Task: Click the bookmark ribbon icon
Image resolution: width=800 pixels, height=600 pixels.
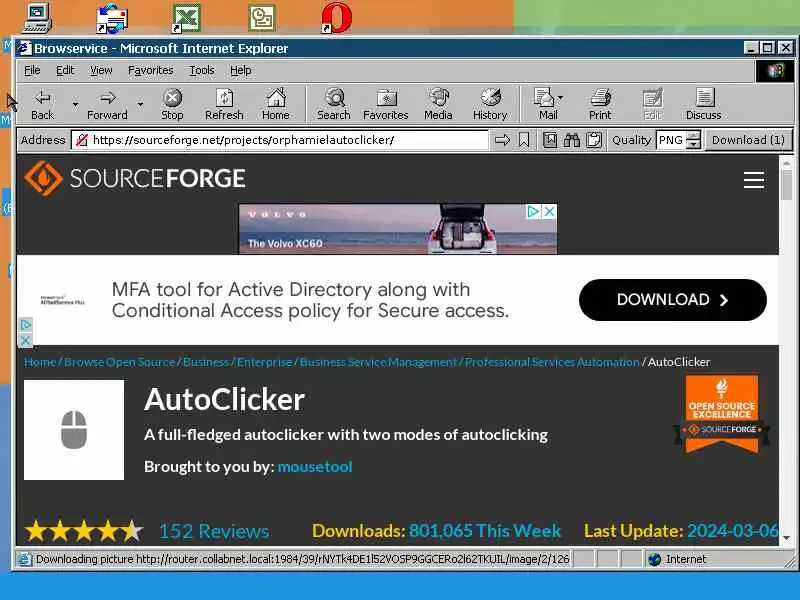Action: pyautogui.click(x=524, y=140)
